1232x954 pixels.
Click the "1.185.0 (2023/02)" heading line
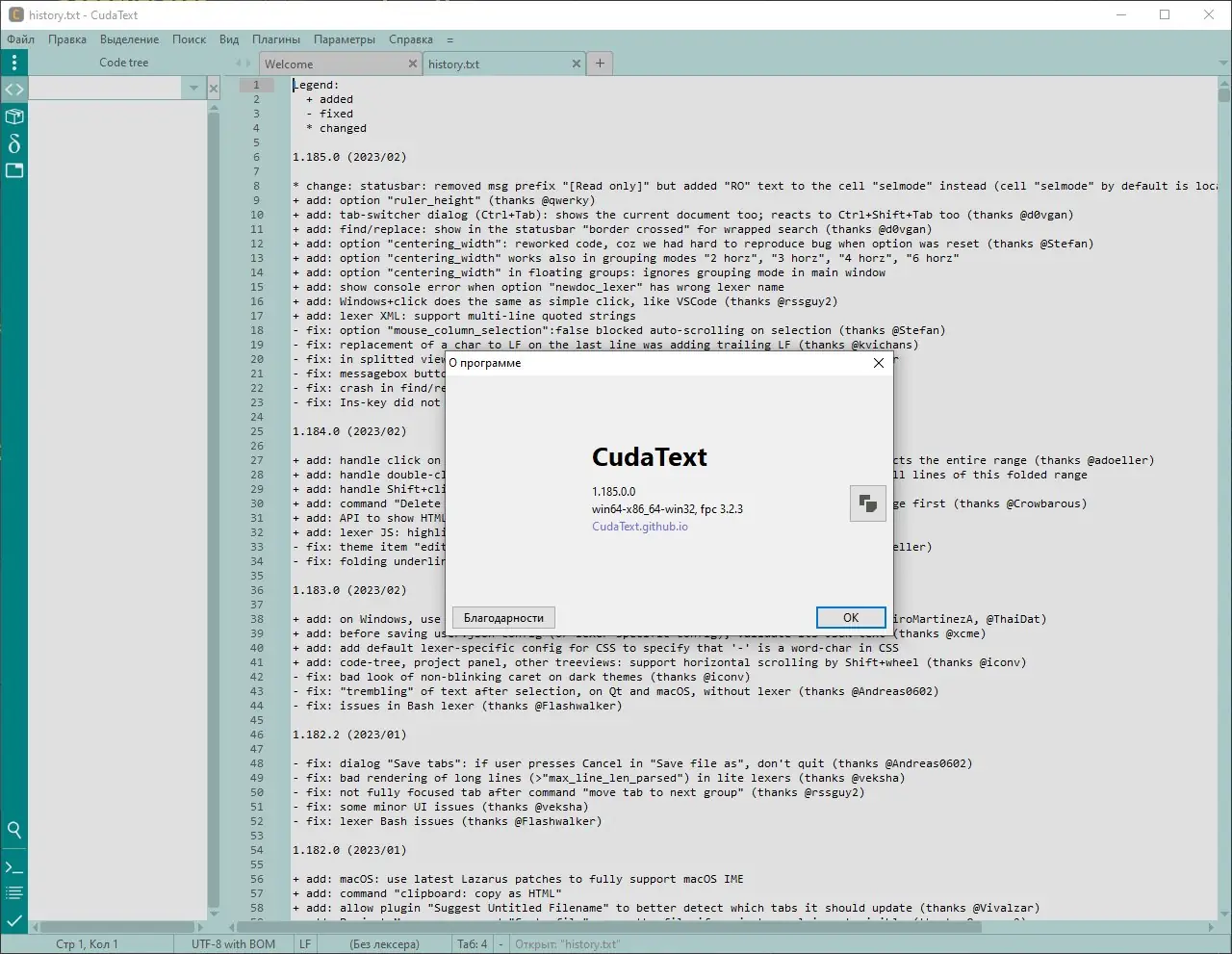click(349, 157)
